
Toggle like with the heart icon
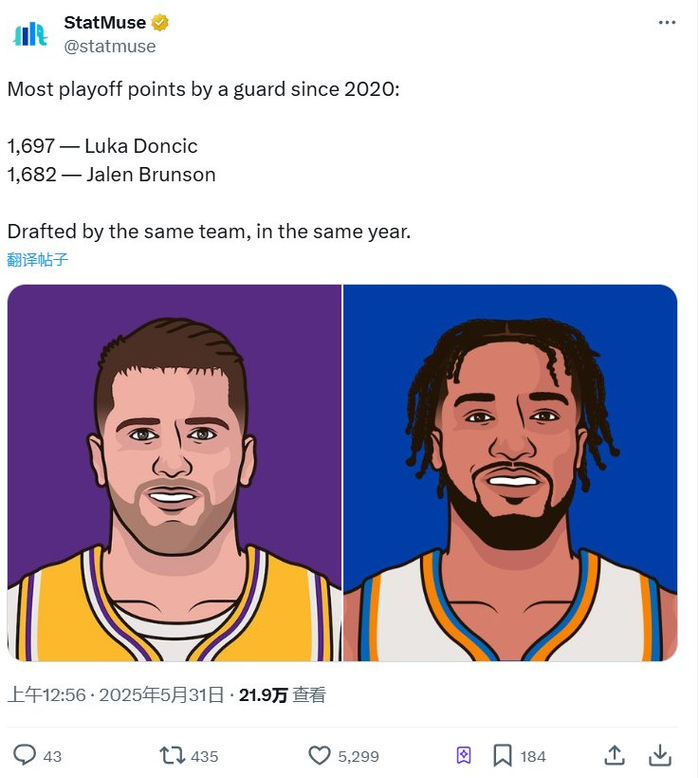coord(320,755)
